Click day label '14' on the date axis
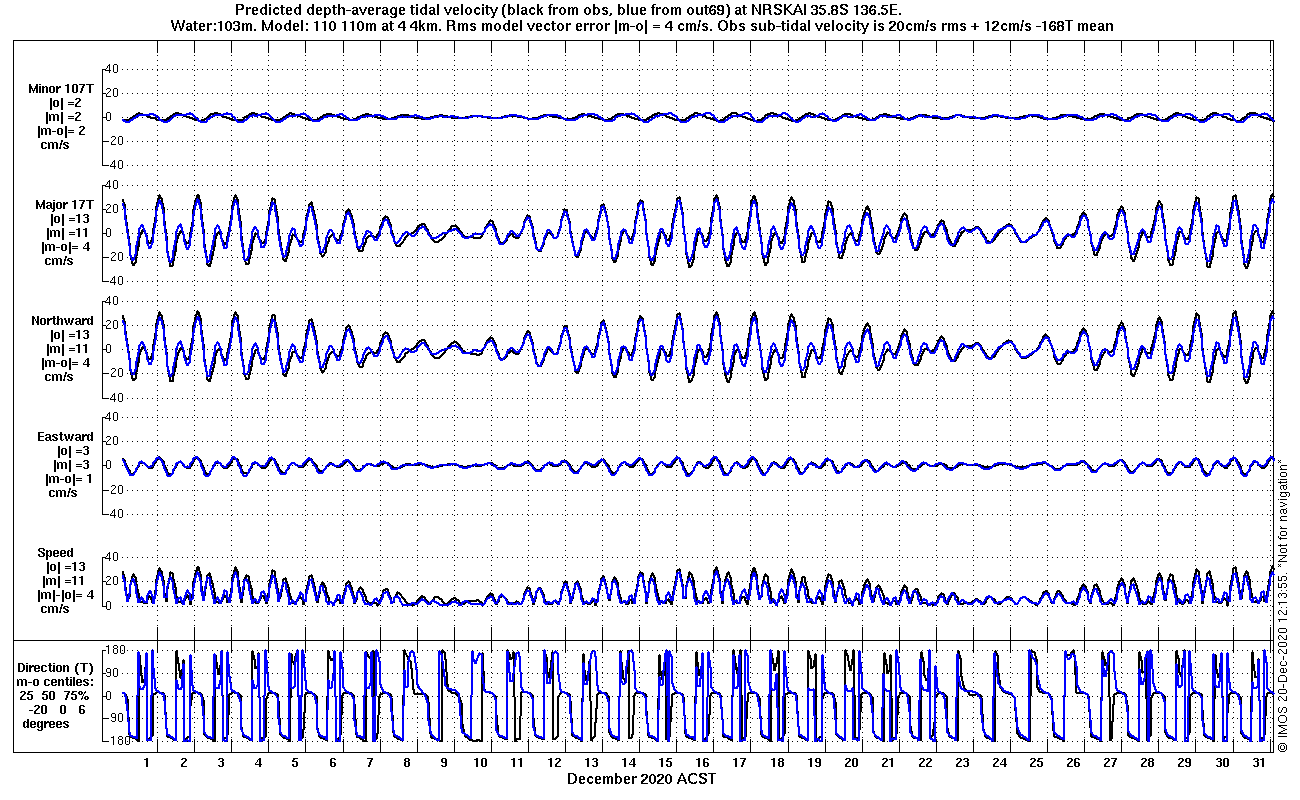Viewport: 1300px width, 800px height. (x=628, y=762)
